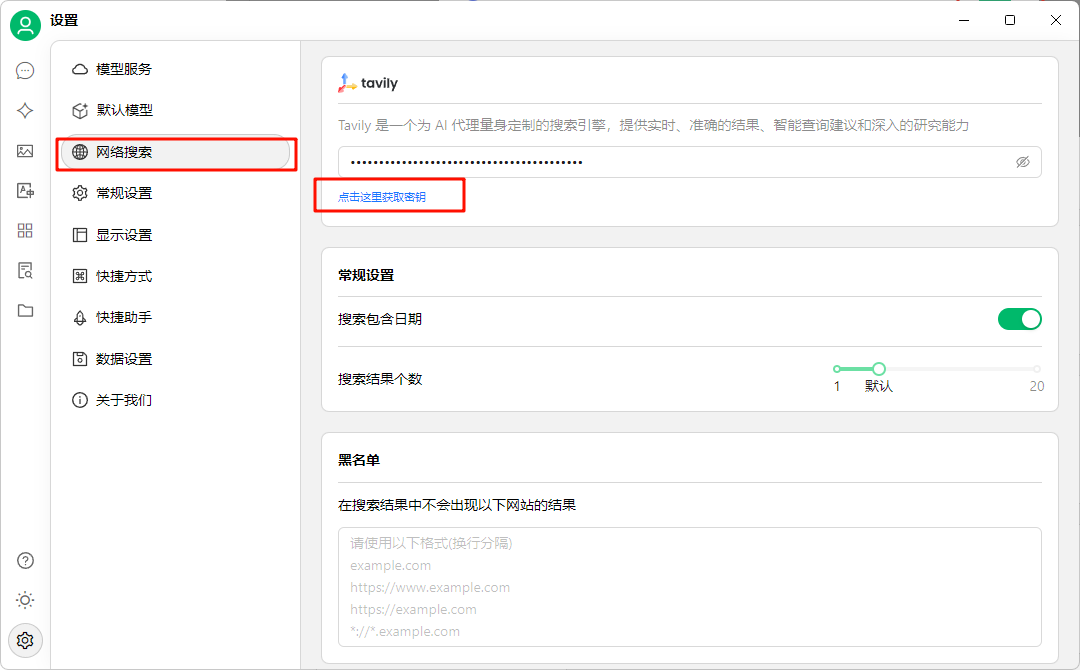Click the tavily logo icon
This screenshot has width=1080, height=670.
(x=346, y=83)
